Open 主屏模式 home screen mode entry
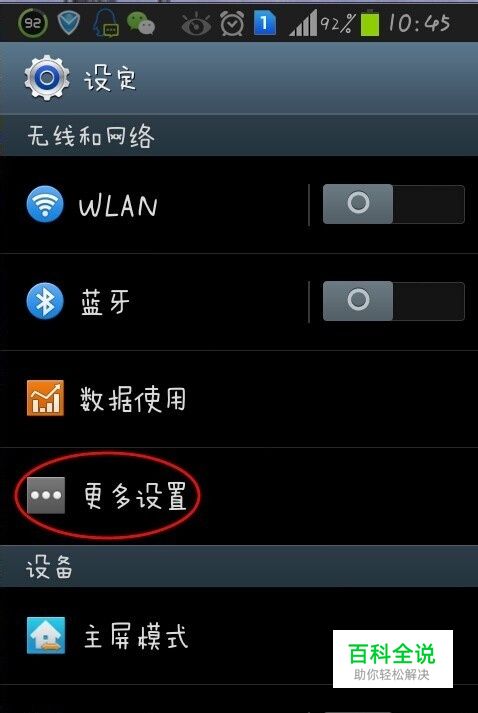 click(239, 636)
